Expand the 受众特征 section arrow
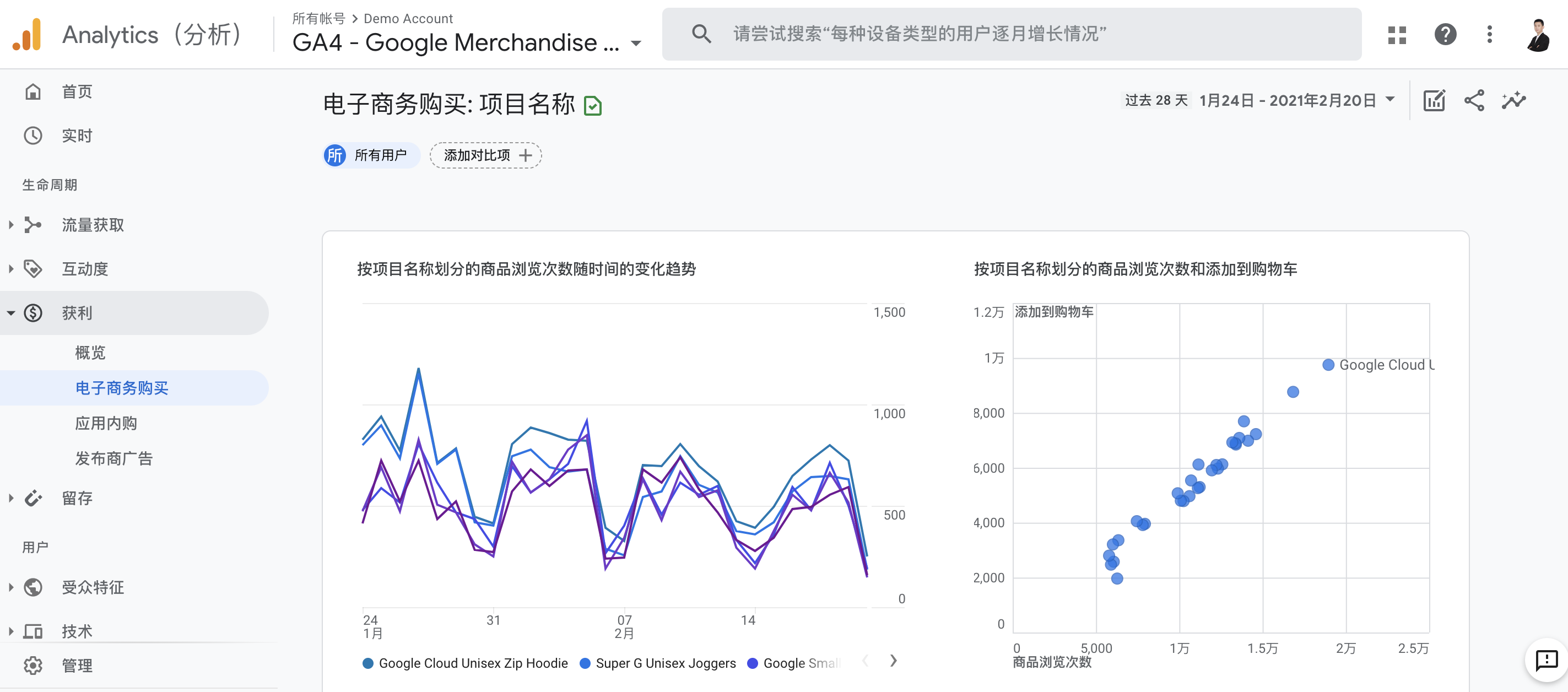 (11, 587)
